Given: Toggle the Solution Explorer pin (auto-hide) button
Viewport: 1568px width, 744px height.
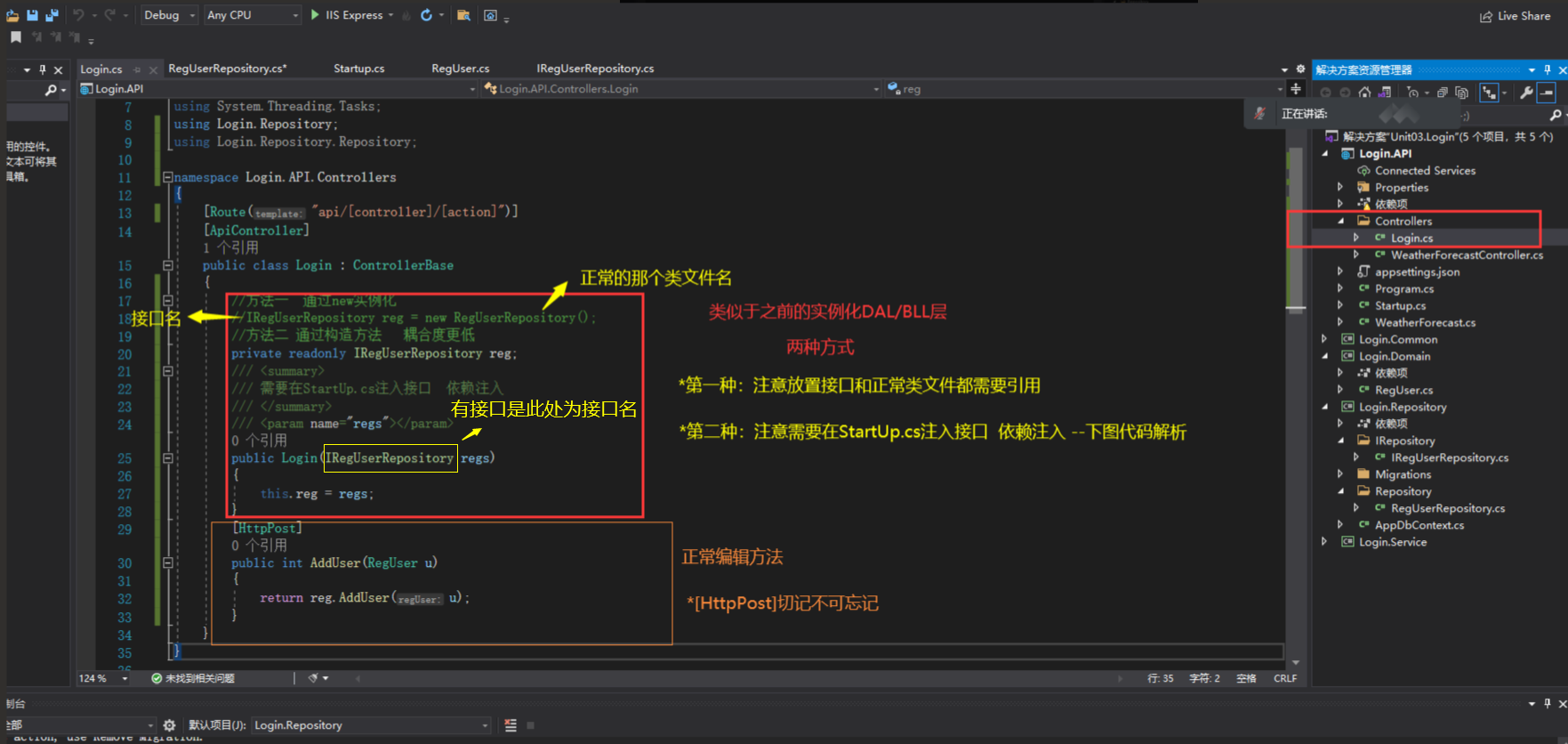Looking at the screenshot, I should pyautogui.click(x=1548, y=69).
